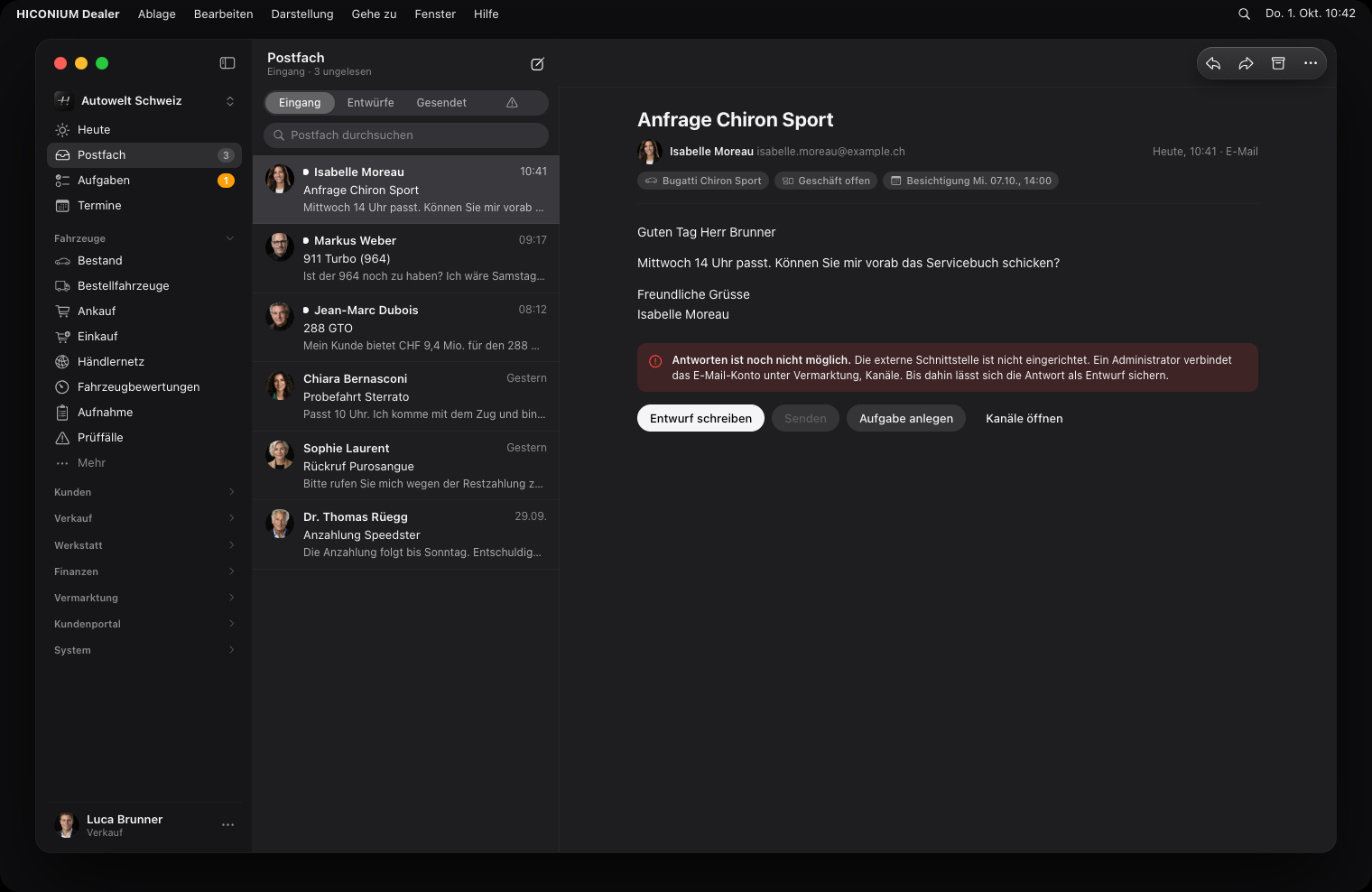This screenshot has width=1372, height=892.
Task: Forward the message with the arrow icon
Action: (x=1246, y=63)
